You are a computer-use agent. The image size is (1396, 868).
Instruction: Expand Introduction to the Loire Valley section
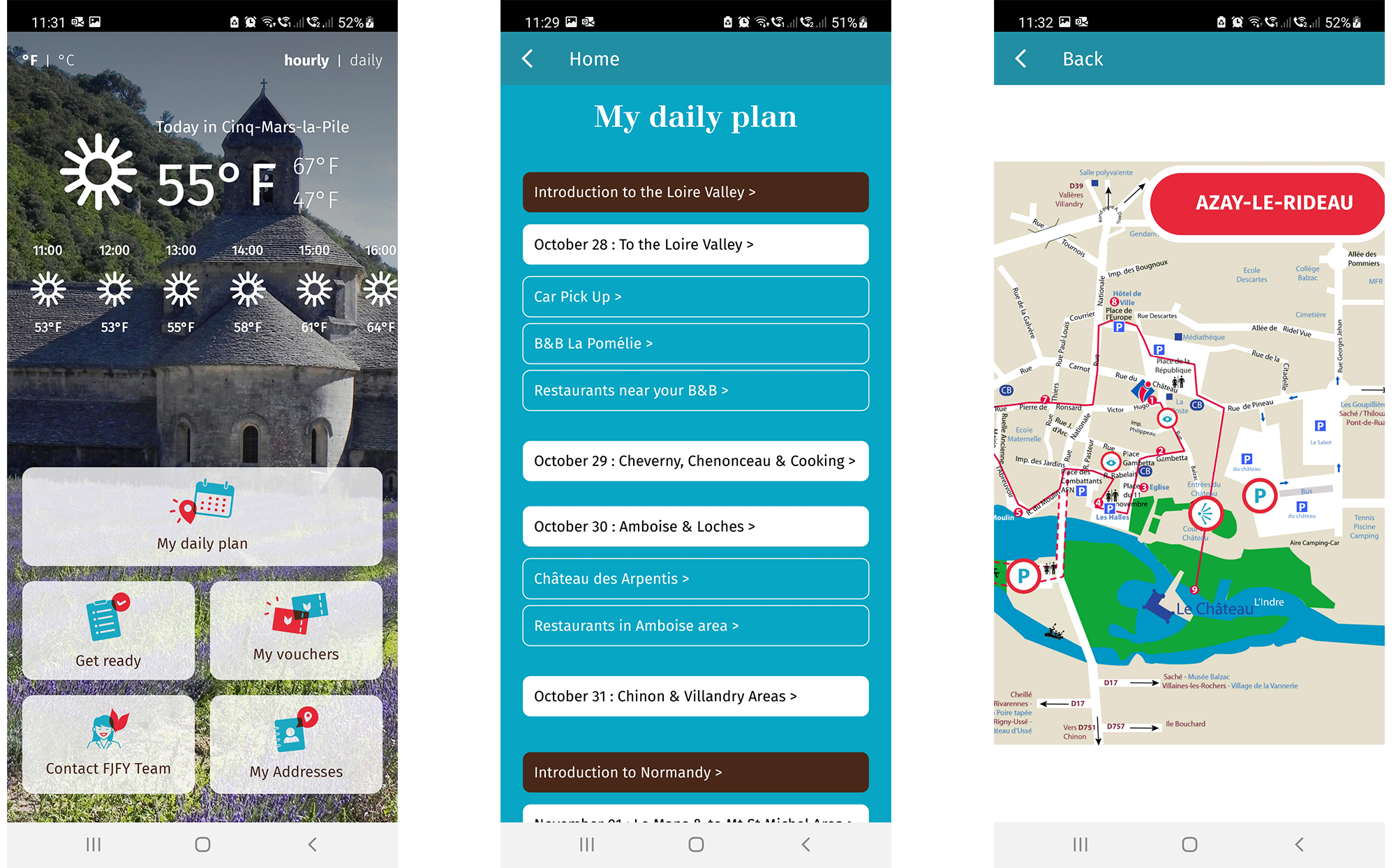tap(696, 192)
